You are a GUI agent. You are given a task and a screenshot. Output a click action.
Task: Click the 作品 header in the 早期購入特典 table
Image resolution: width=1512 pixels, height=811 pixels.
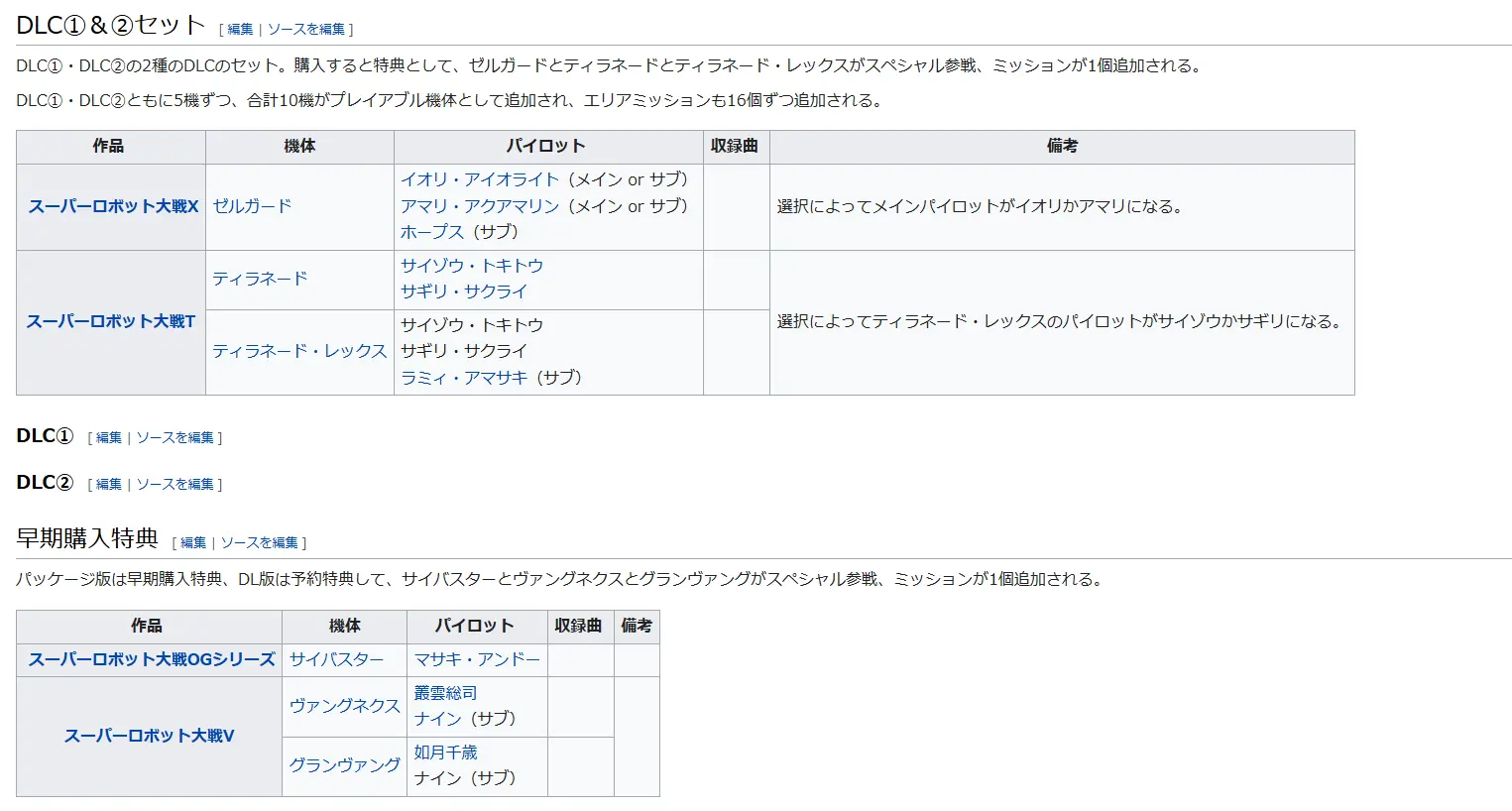click(x=147, y=626)
